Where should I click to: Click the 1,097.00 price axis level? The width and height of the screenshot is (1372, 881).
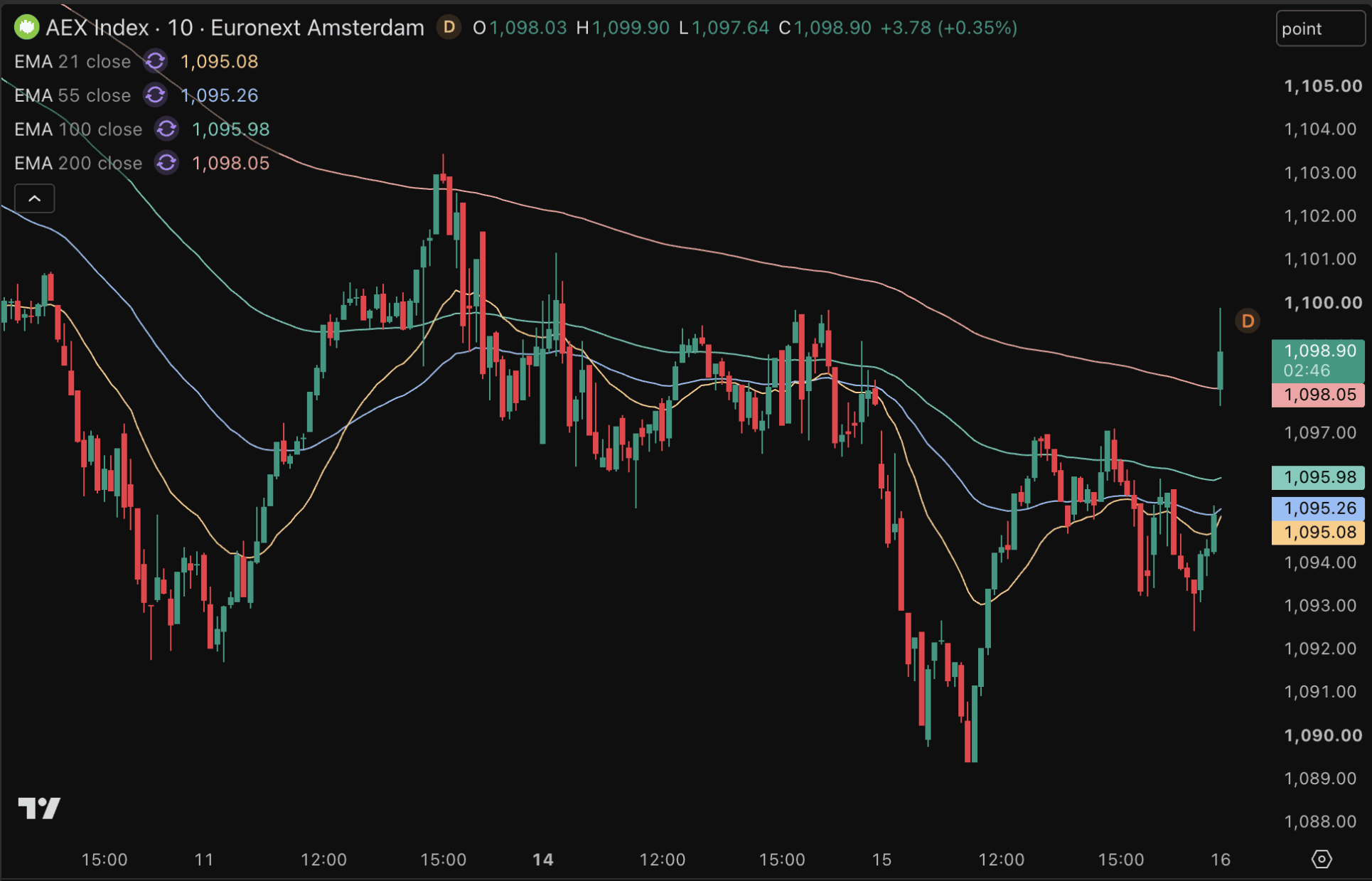tap(1320, 432)
